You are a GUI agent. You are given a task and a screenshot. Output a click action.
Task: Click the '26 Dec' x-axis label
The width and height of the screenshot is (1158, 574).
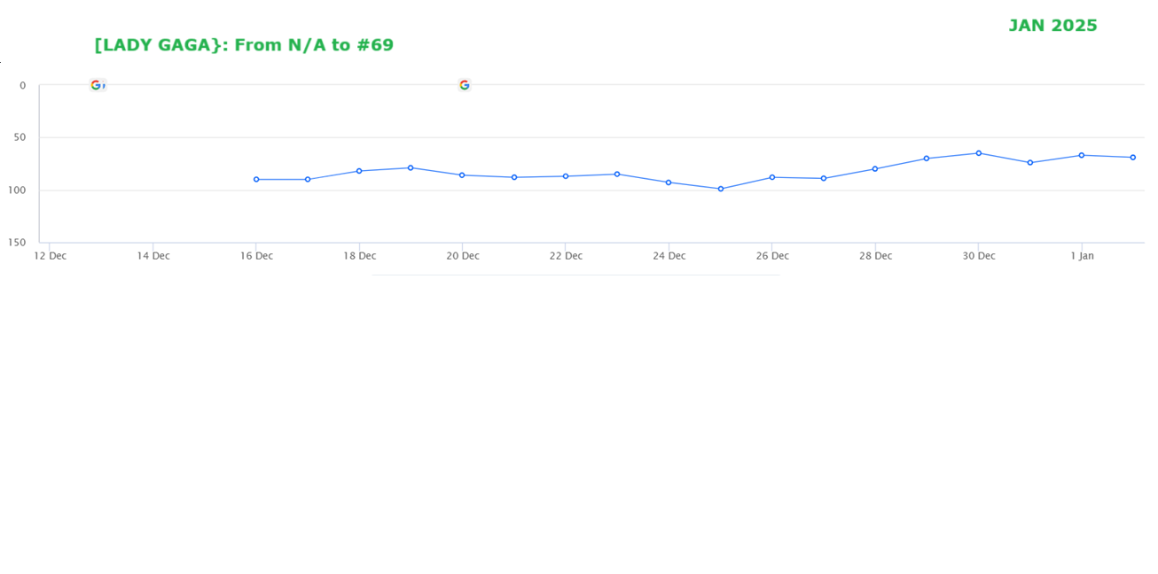click(x=772, y=256)
